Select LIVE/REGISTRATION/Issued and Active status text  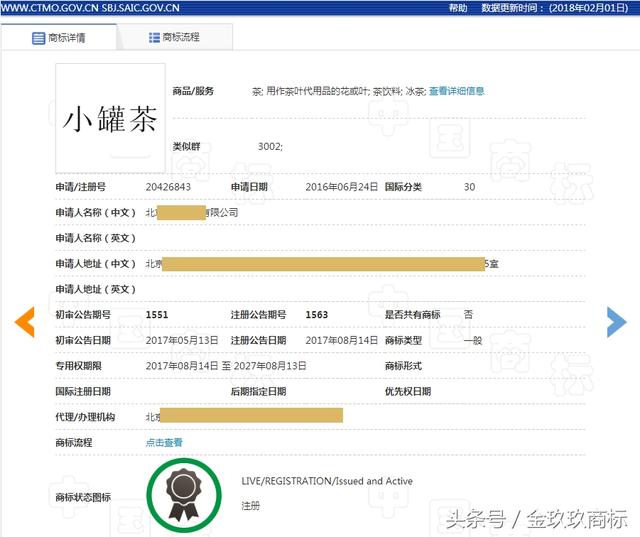click(x=327, y=481)
